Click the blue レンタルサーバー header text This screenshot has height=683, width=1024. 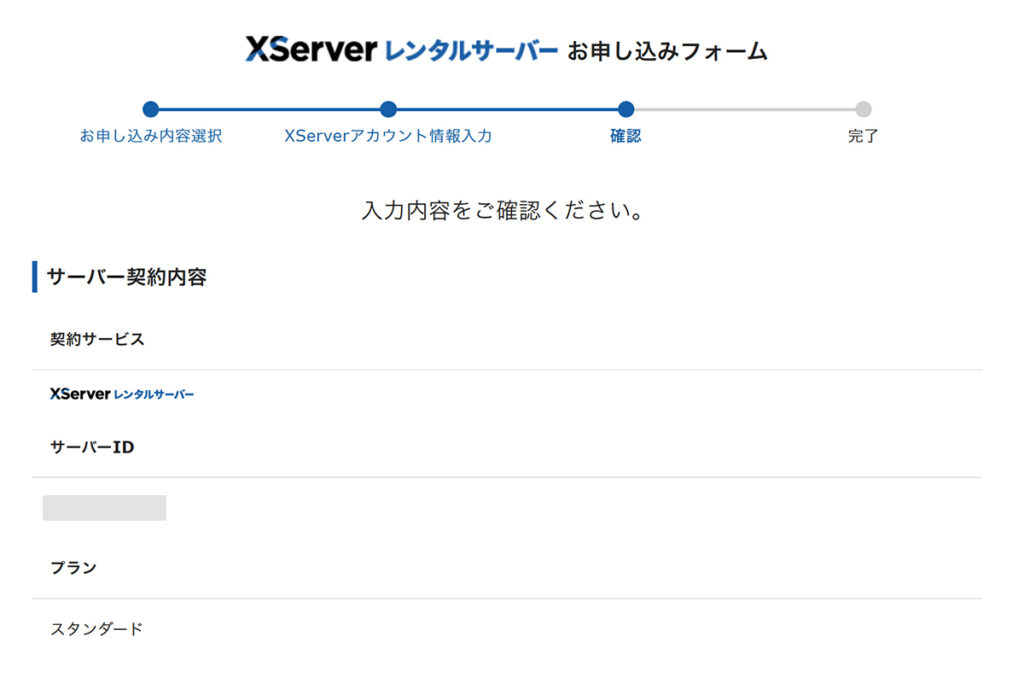[x=471, y=51]
